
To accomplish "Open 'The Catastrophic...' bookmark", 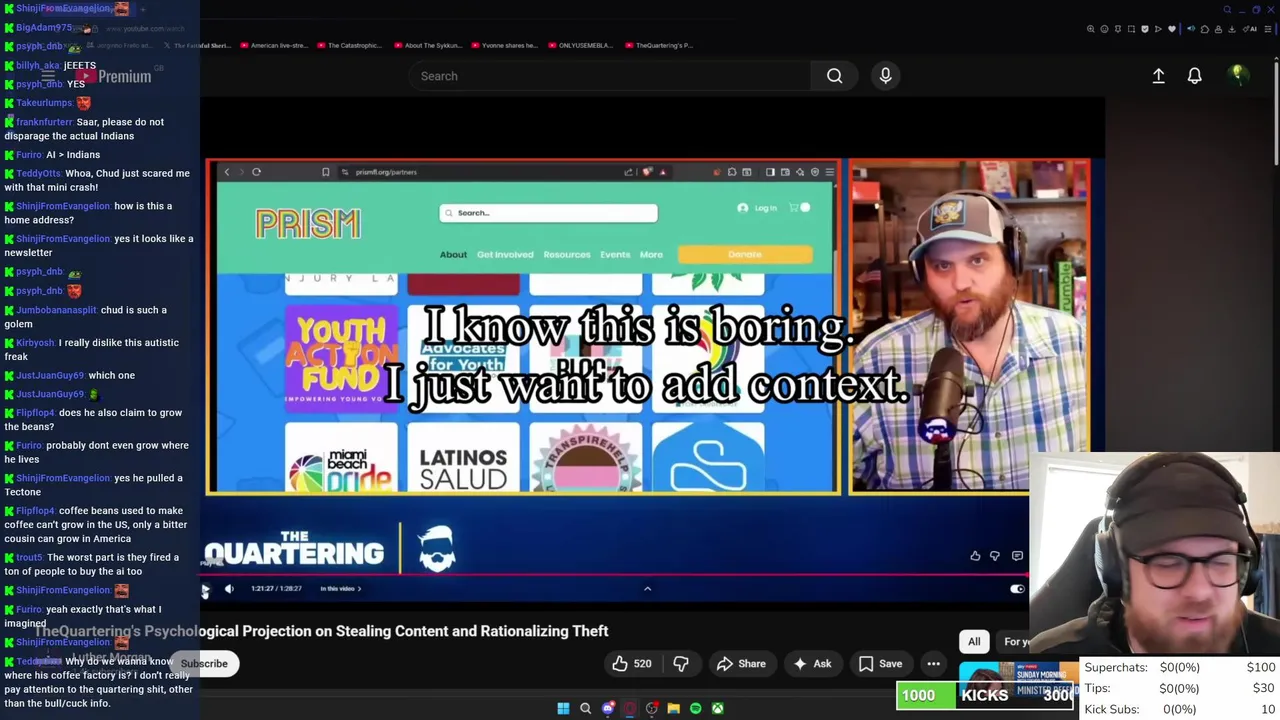I will (x=349, y=45).
